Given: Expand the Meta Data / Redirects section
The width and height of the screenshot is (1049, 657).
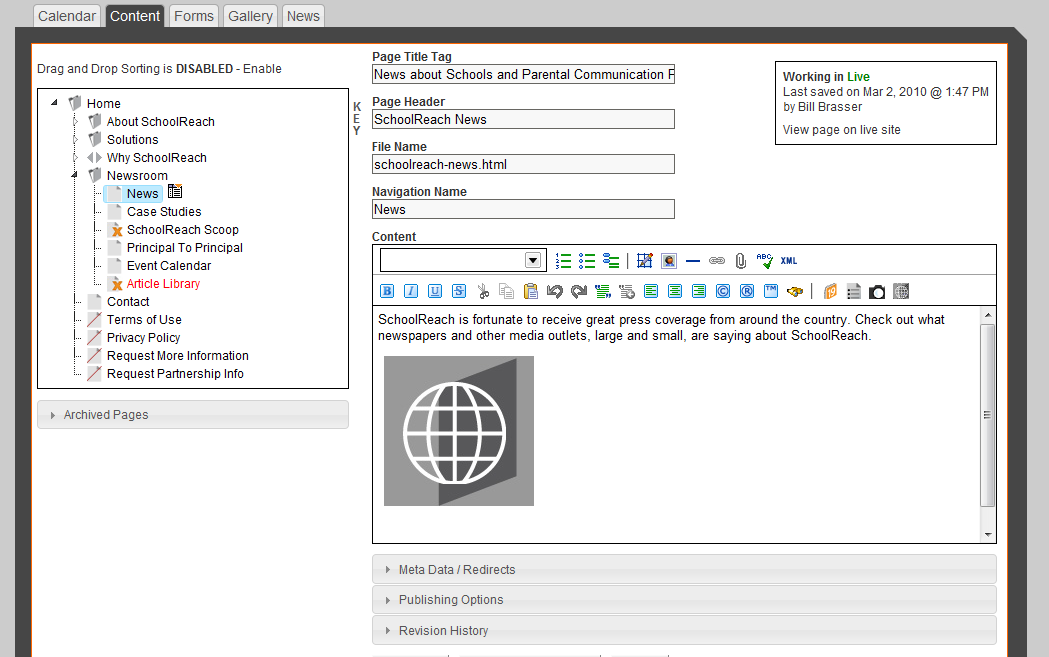Looking at the screenshot, I should pos(684,569).
